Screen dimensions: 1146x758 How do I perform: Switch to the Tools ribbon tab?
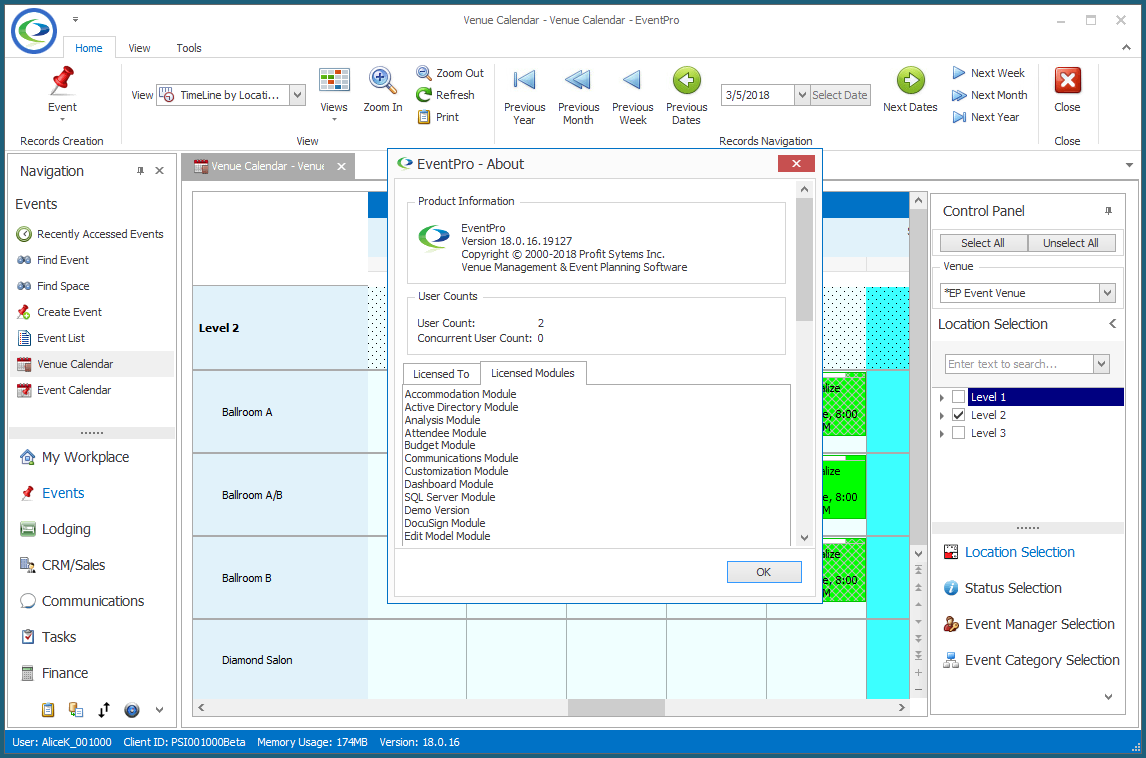point(189,48)
